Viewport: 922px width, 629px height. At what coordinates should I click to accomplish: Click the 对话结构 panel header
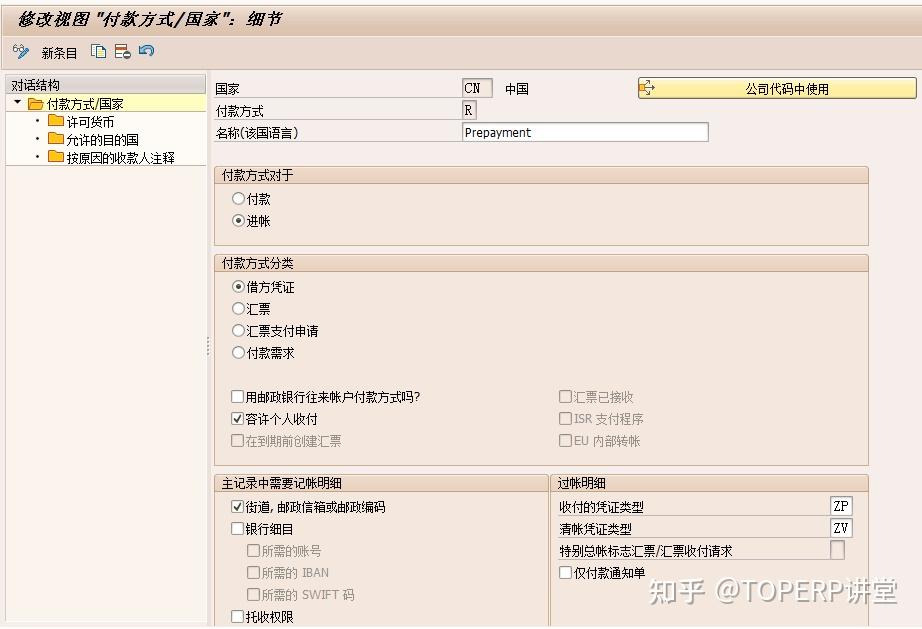(106, 85)
